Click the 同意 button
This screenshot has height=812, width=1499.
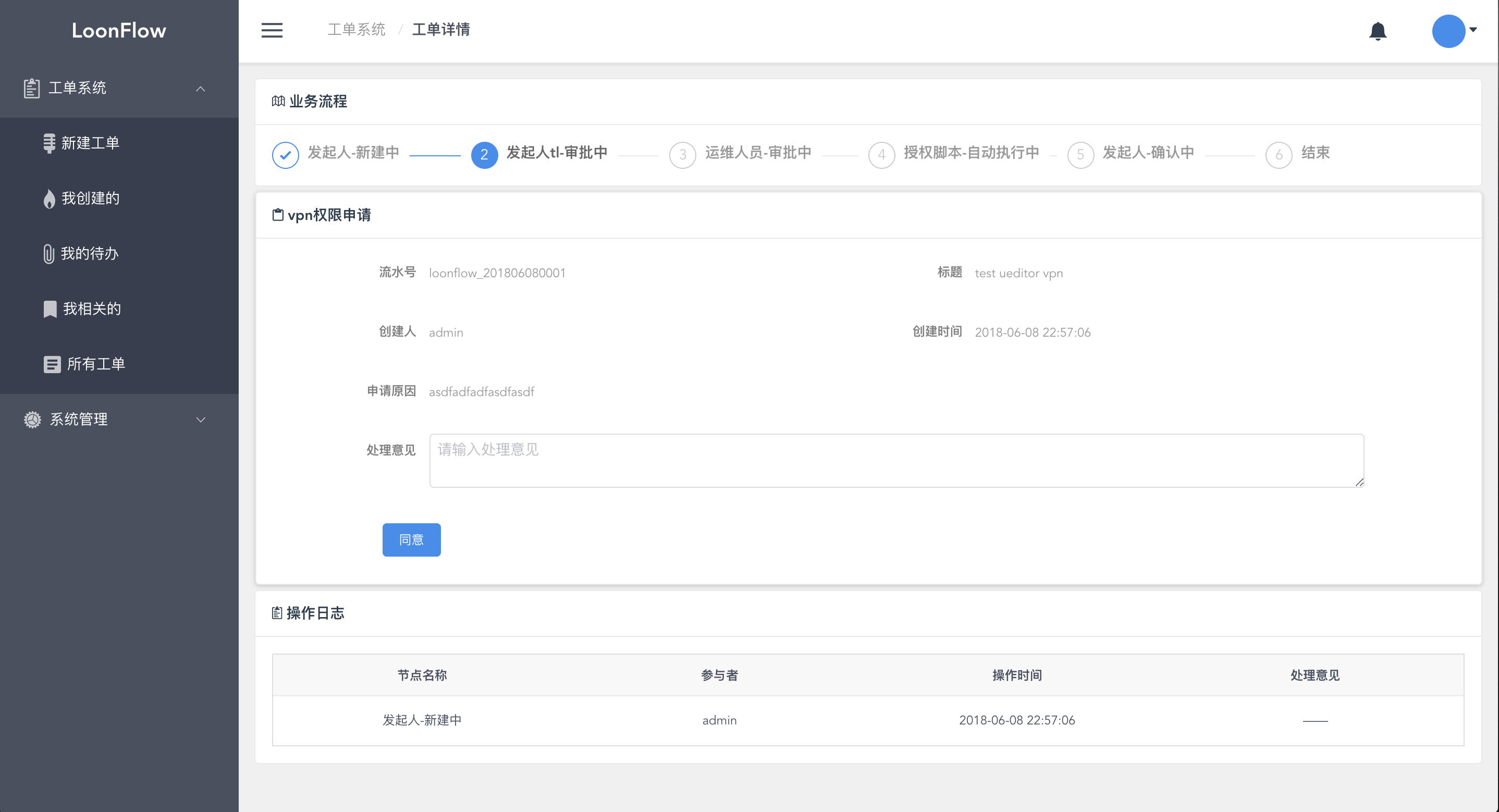411,539
